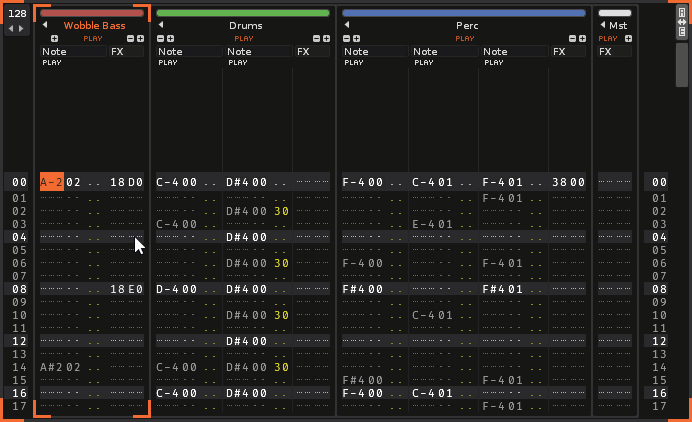The image size is (692, 422).
Task: Select F#4 01 on Perc line 08
Action: pyautogui.click(x=503, y=289)
